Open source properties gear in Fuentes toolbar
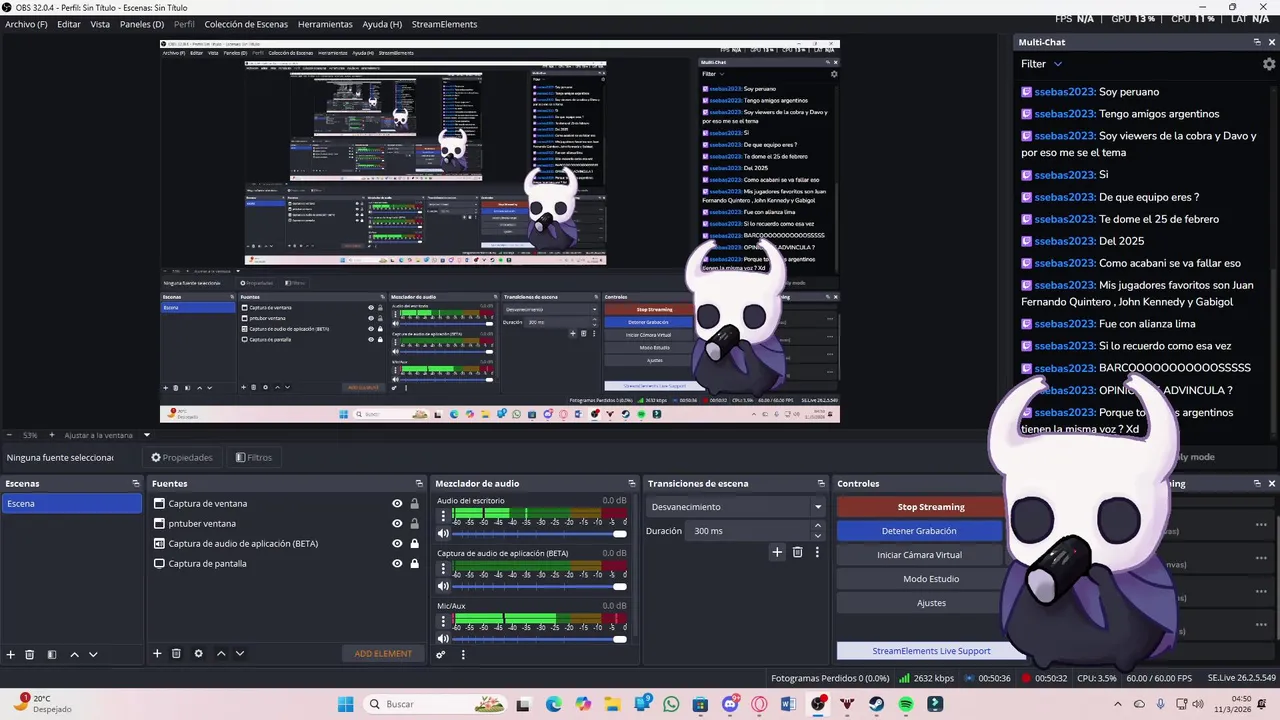 198,654
